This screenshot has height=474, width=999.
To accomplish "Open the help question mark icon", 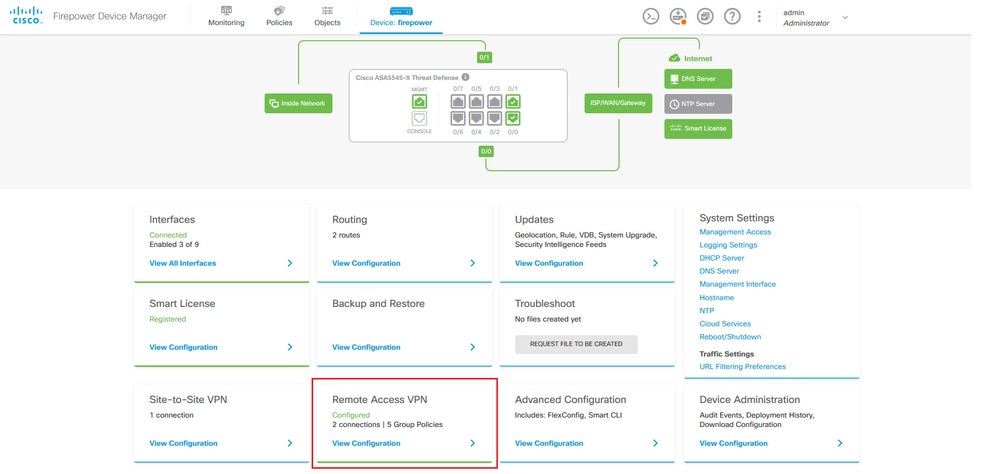I will (x=733, y=17).
